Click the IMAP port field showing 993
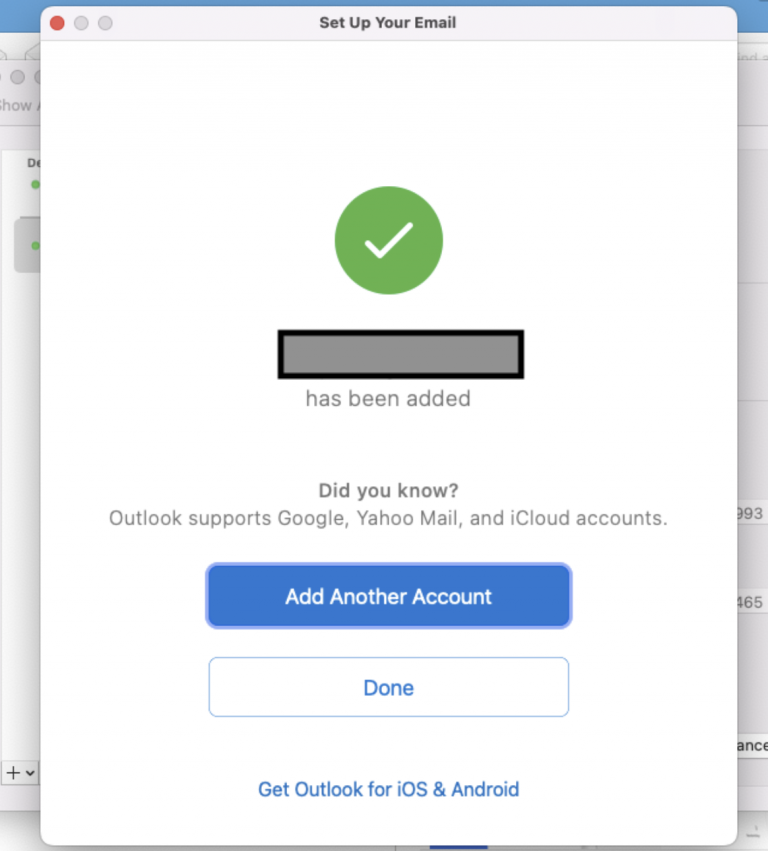 coord(752,514)
